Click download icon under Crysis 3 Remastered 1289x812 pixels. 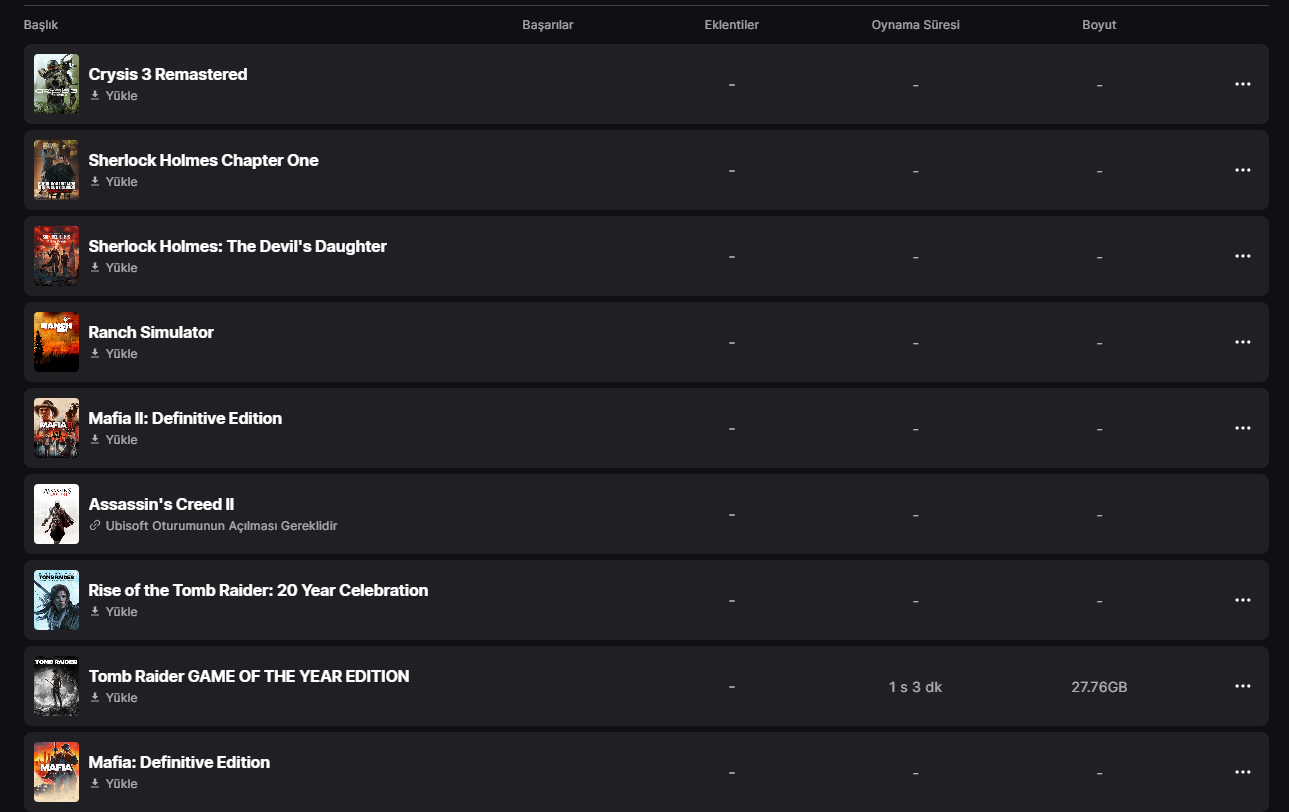[x=95, y=96]
